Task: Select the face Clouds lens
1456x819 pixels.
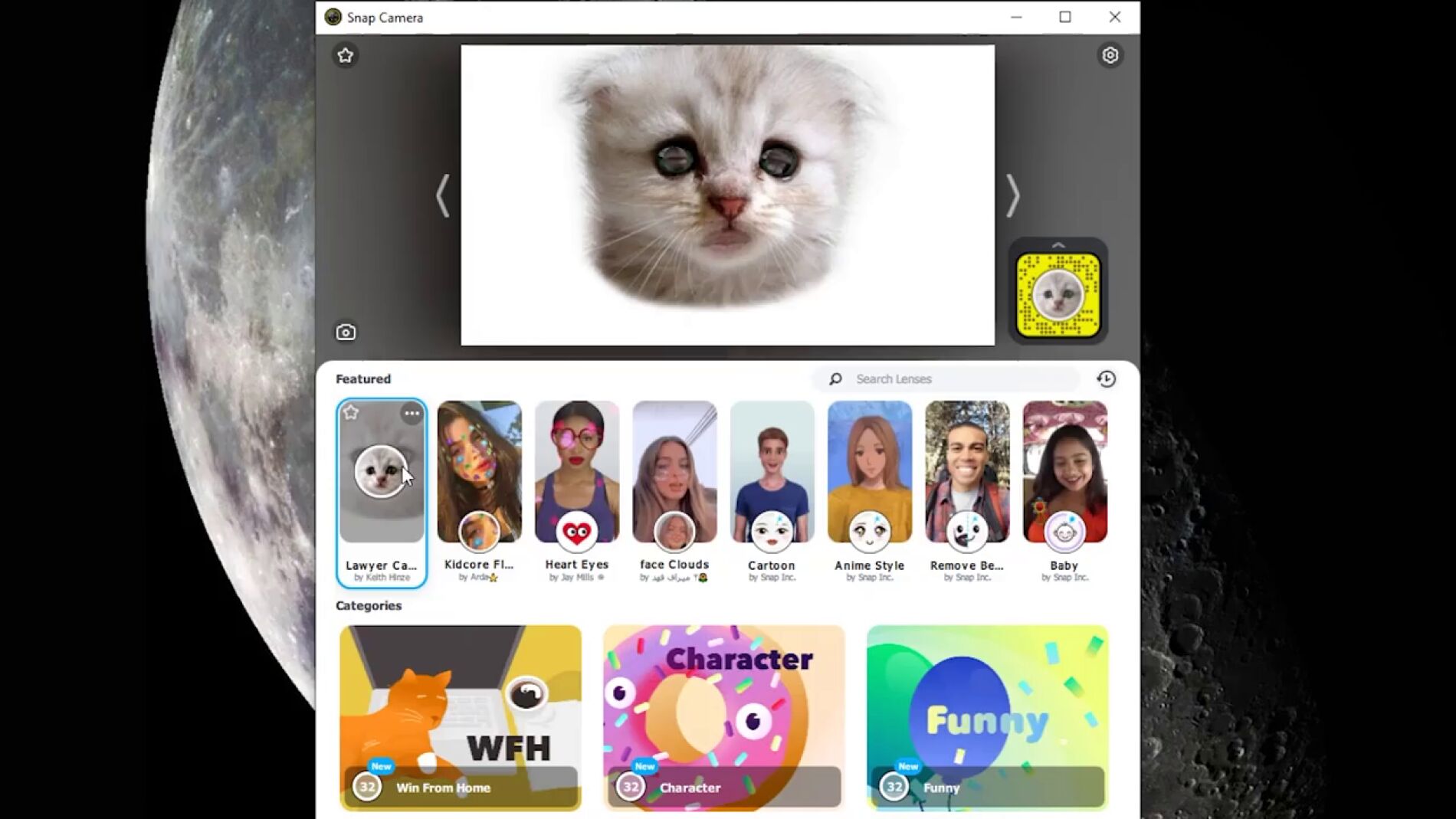Action: coord(674,492)
